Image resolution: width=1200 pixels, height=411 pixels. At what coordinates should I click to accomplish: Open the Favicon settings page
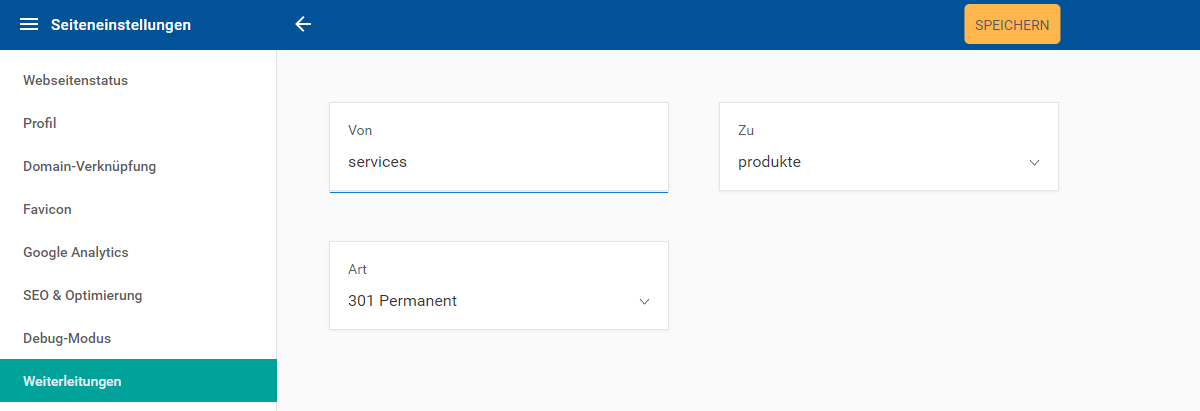48,209
